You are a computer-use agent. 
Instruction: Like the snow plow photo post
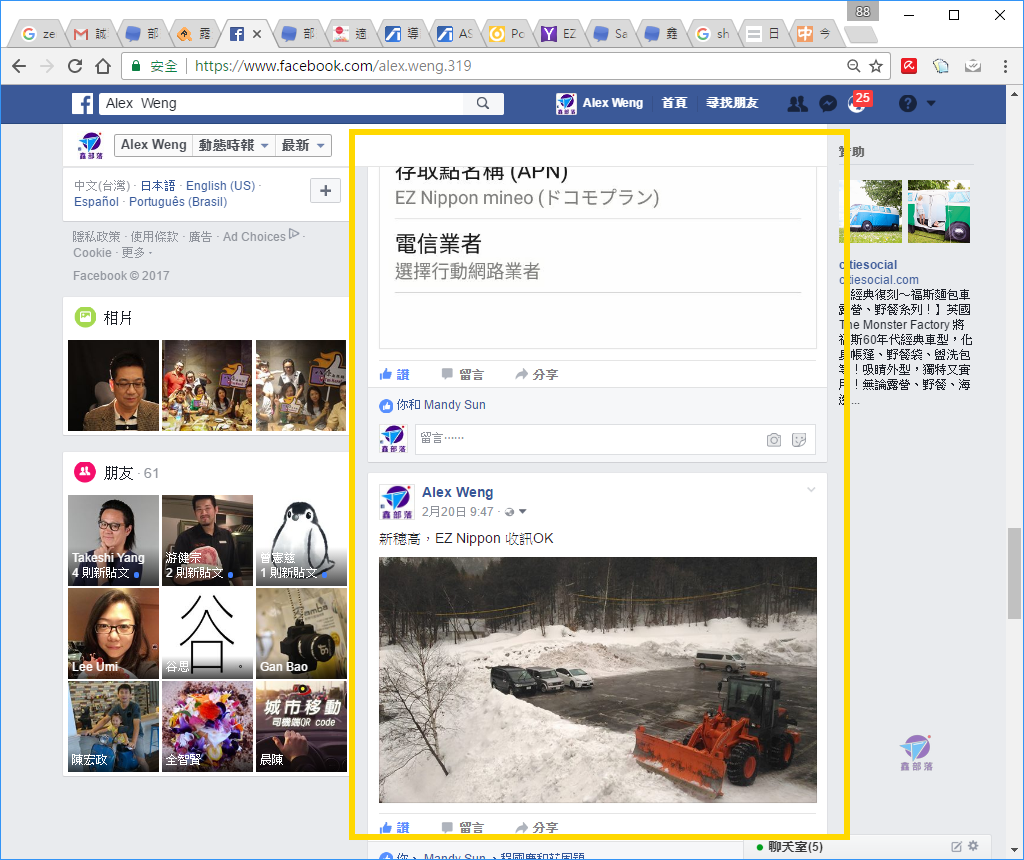tap(394, 827)
